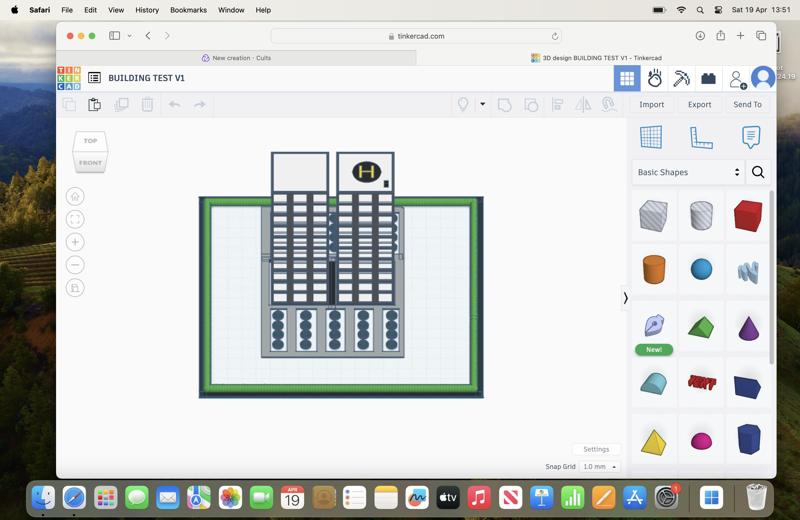This screenshot has width=800, height=520.
Task: Click the Send To button
Action: click(x=747, y=104)
